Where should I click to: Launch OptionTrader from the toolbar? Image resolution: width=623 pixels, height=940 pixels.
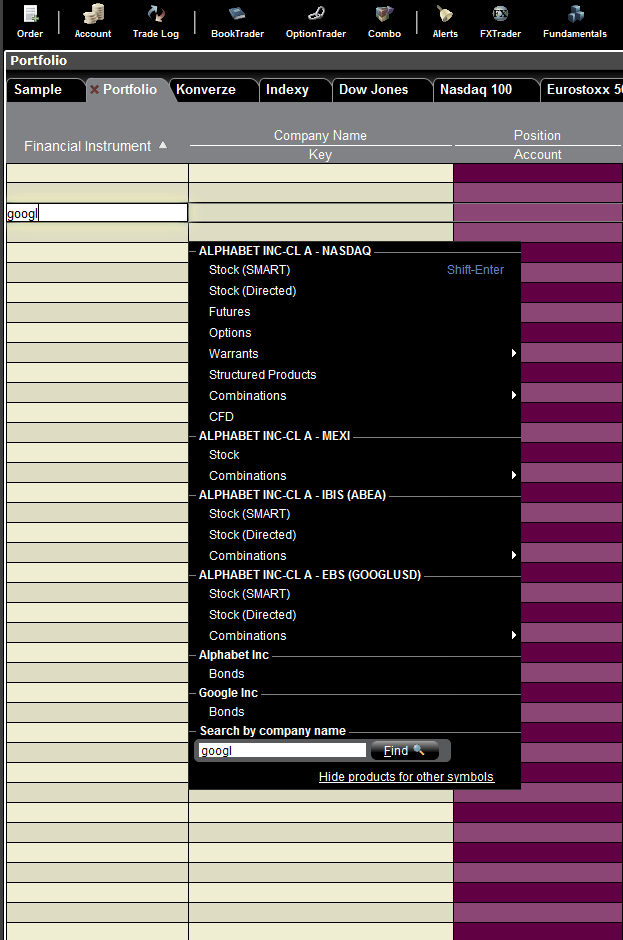(316, 21)
